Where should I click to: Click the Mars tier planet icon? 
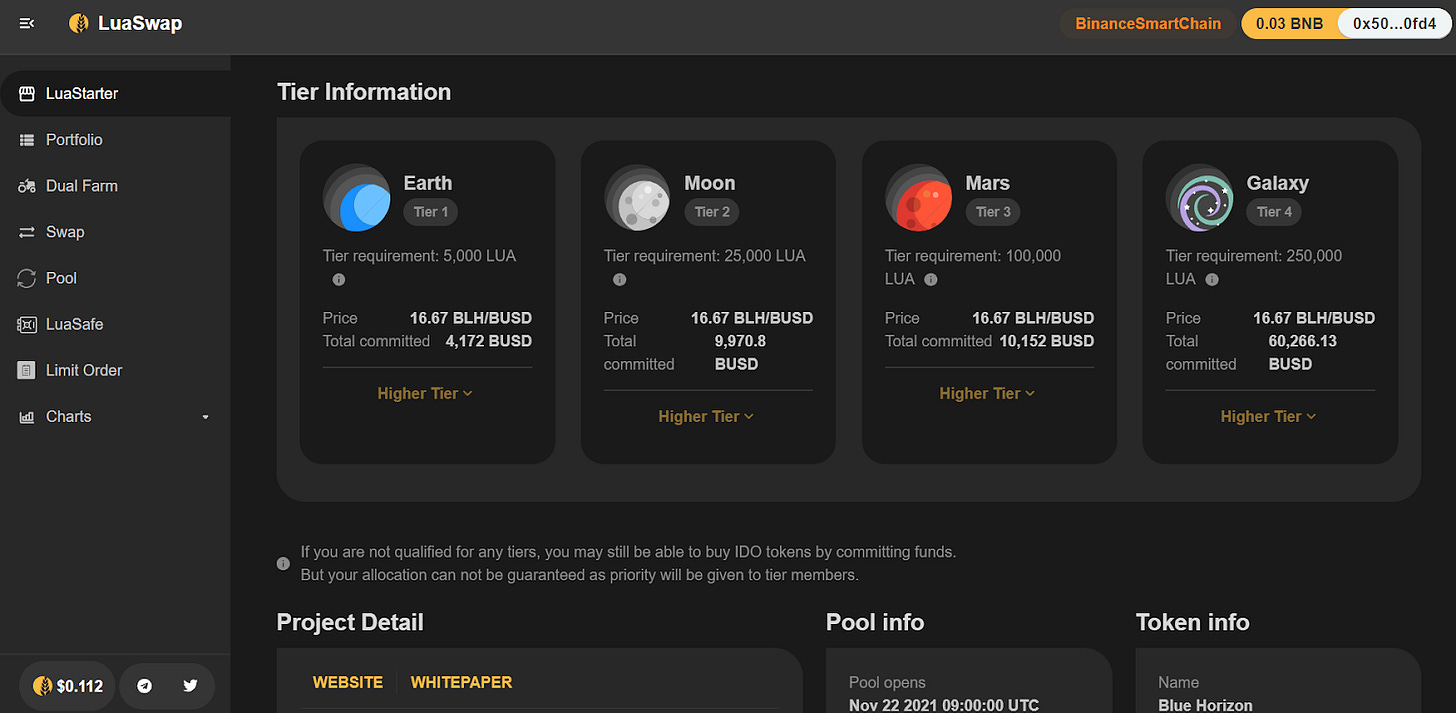(x=919, y=198)
